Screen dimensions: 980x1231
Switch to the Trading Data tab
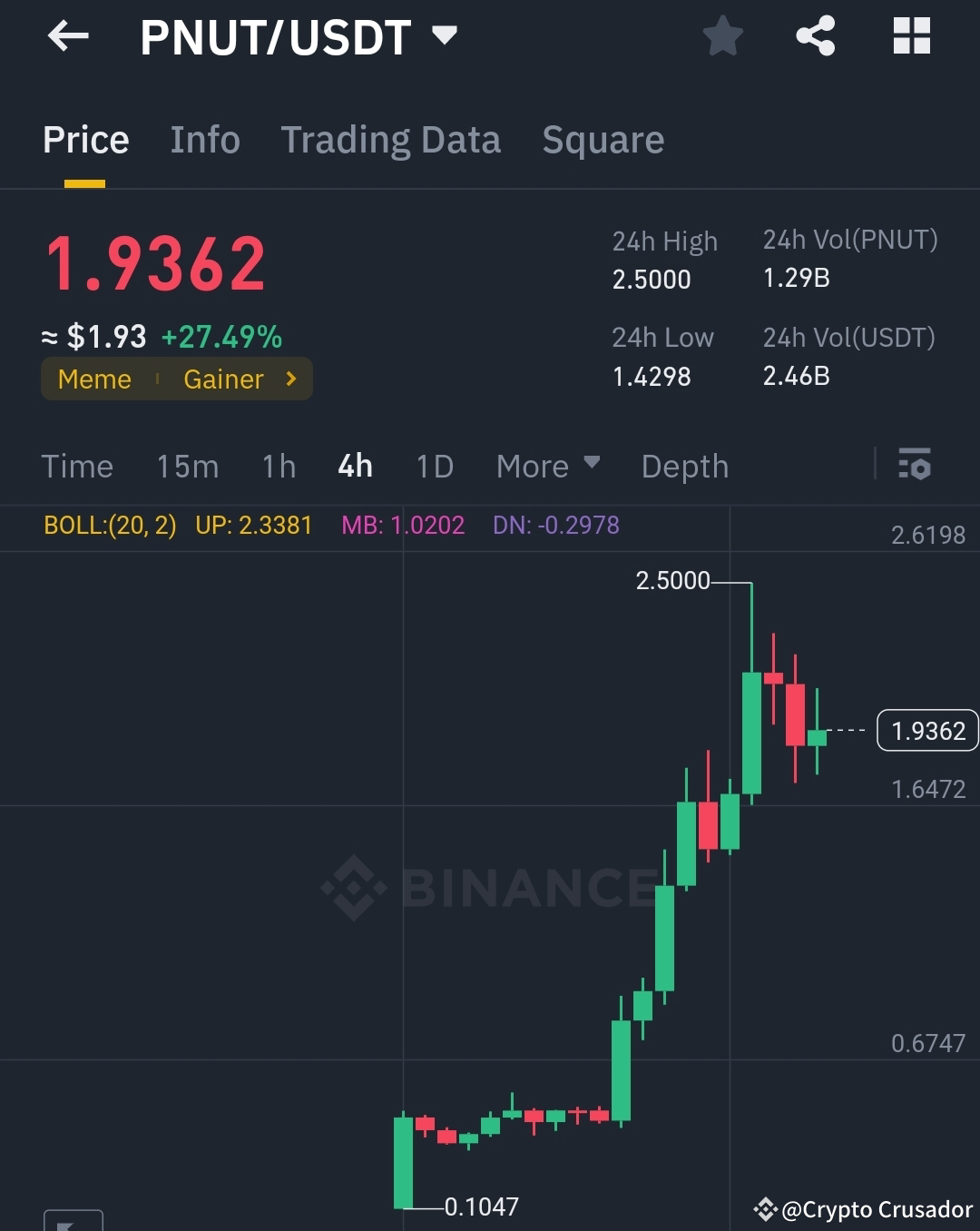pyautogui.click(x=391, y=140)
